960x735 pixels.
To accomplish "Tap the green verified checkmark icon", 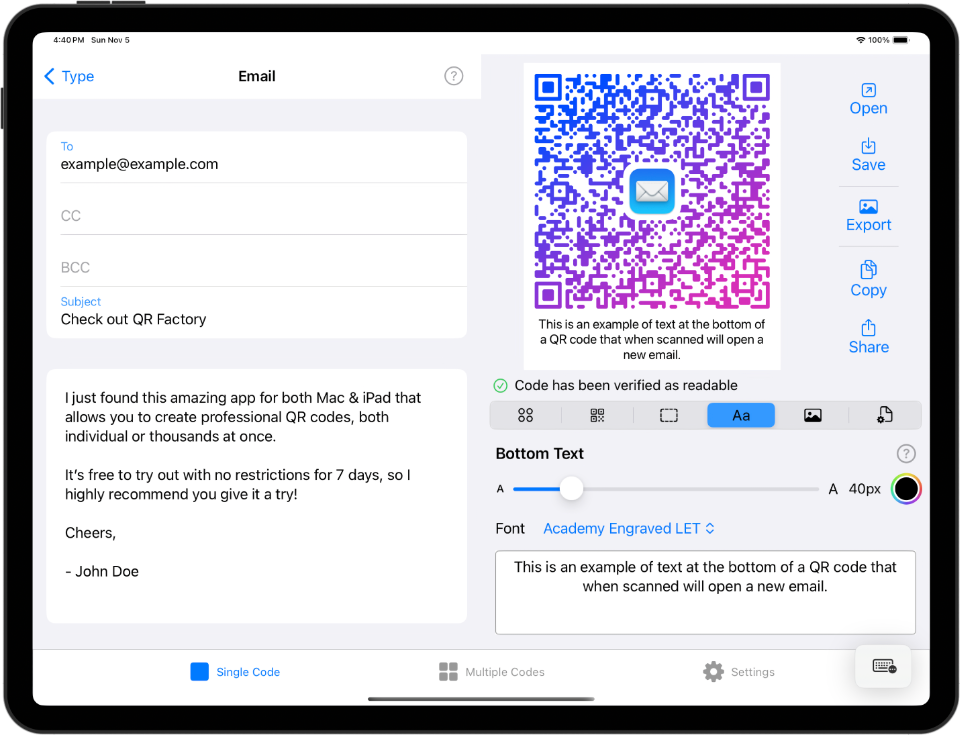I will click(500, 385).
